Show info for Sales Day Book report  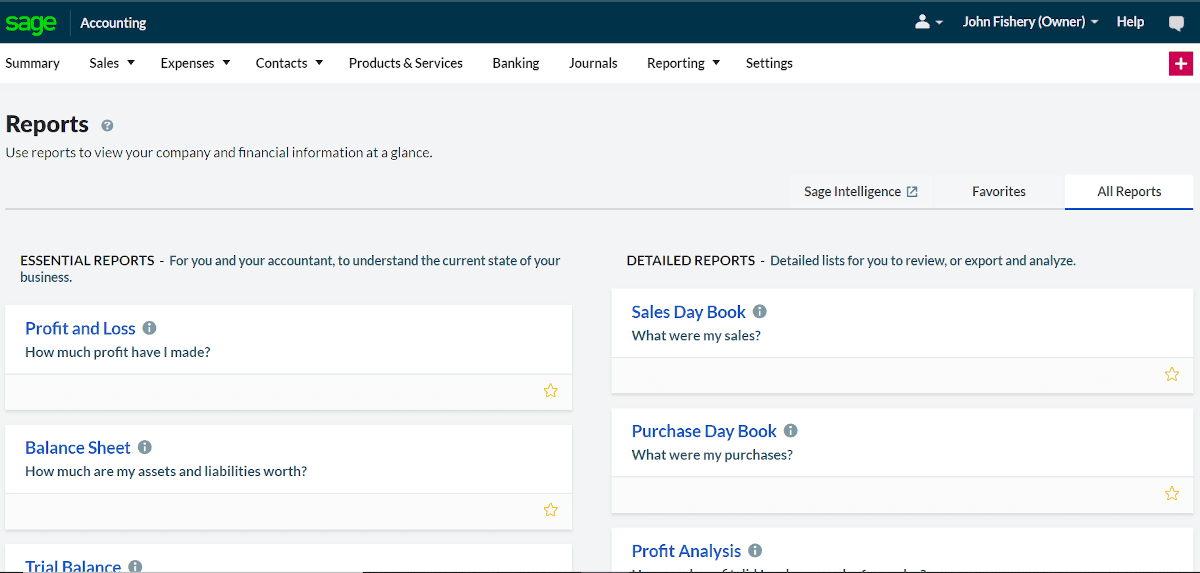pos(760,312)
